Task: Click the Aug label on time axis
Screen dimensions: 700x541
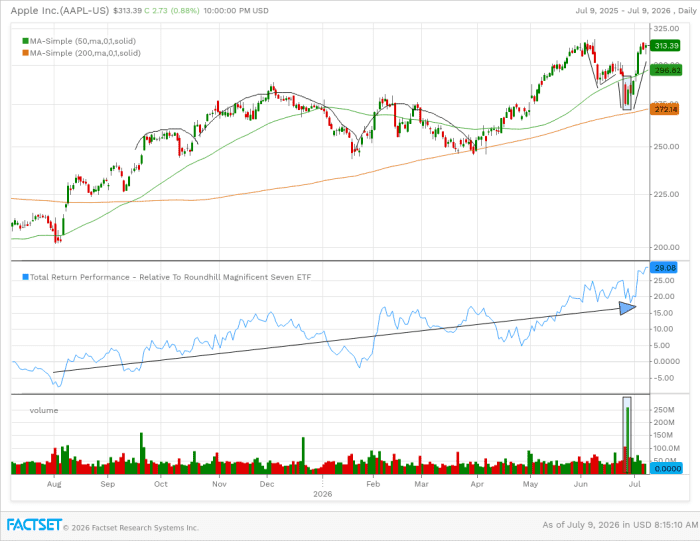Action: 54,484
